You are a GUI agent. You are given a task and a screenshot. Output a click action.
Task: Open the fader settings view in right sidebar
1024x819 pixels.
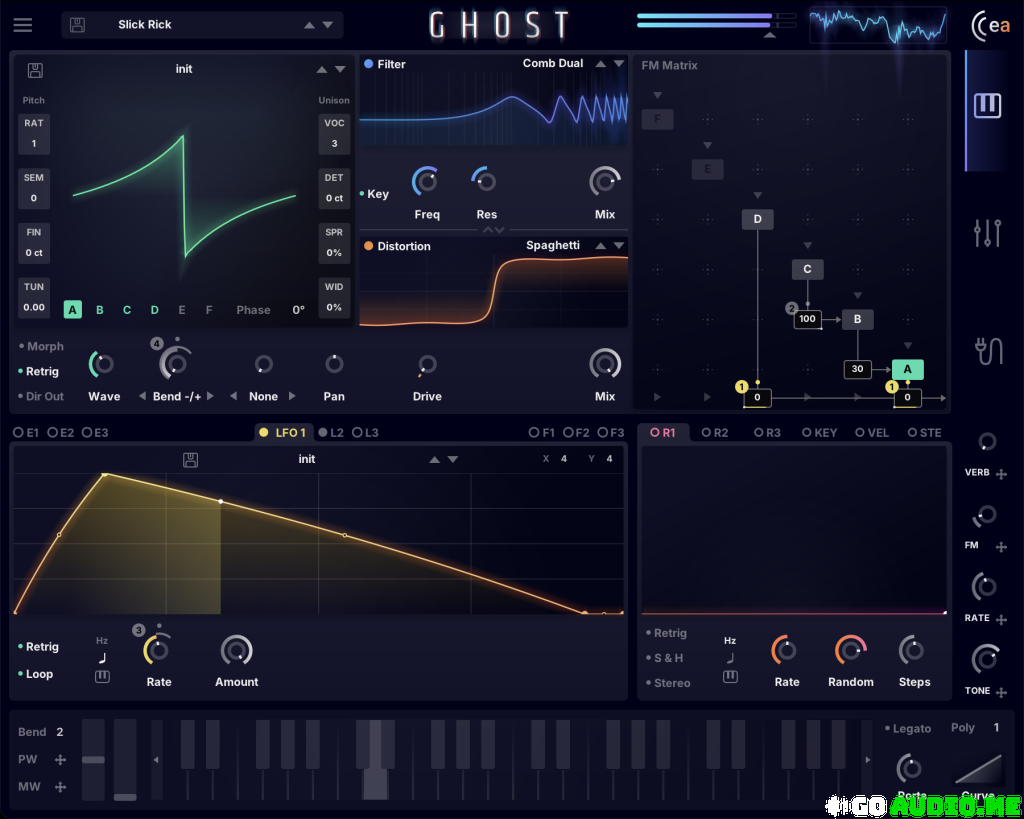coord(988,232)
